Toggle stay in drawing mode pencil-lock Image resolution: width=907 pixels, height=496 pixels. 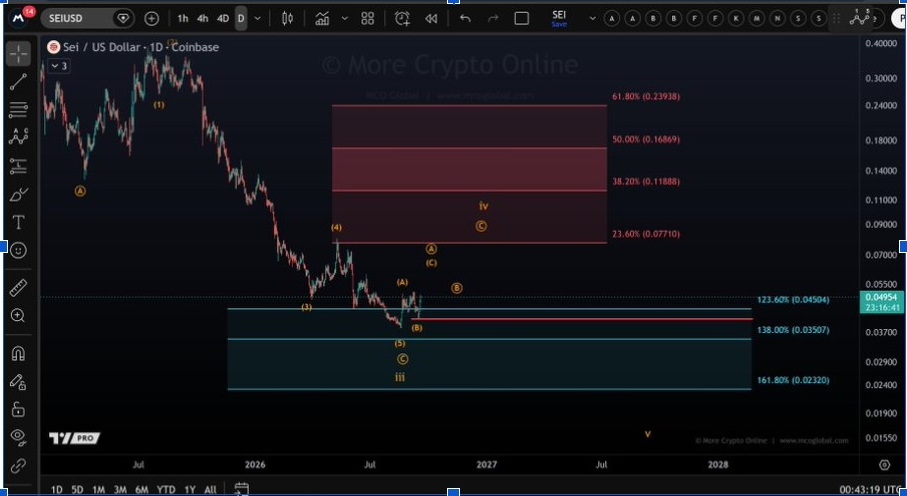(18, 381)
